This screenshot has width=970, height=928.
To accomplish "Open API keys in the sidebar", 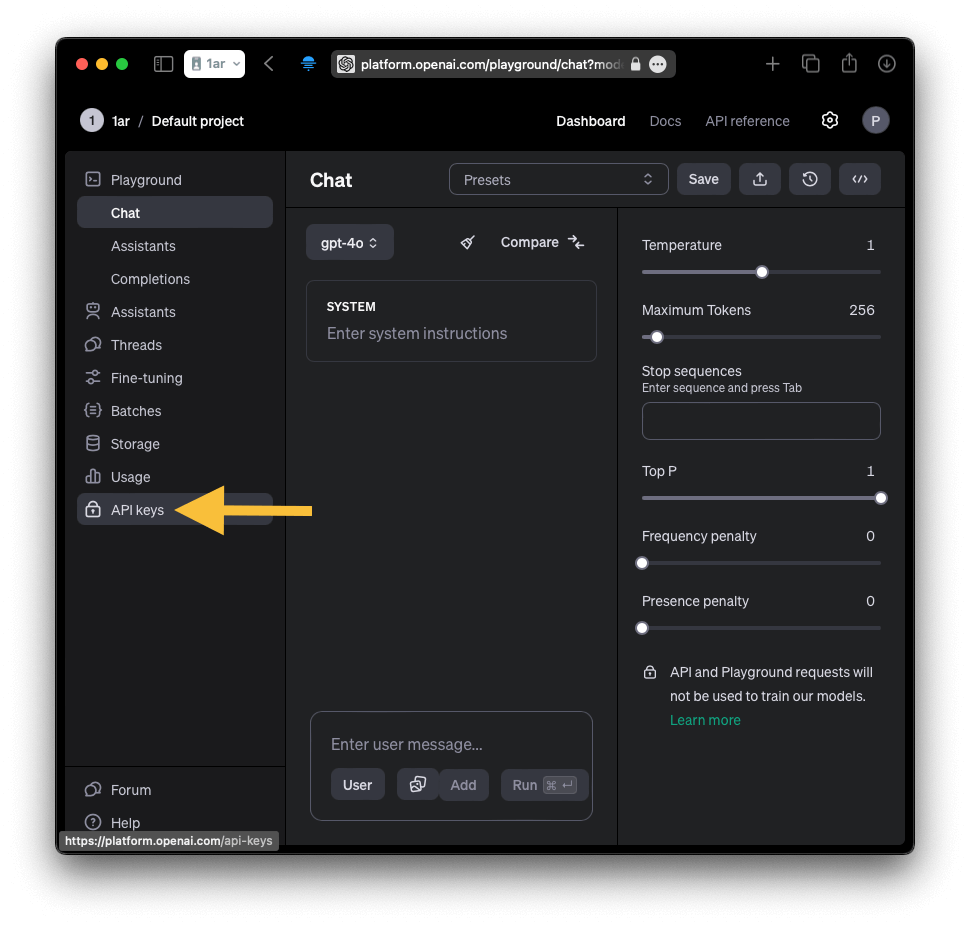I will pos(175,510).
